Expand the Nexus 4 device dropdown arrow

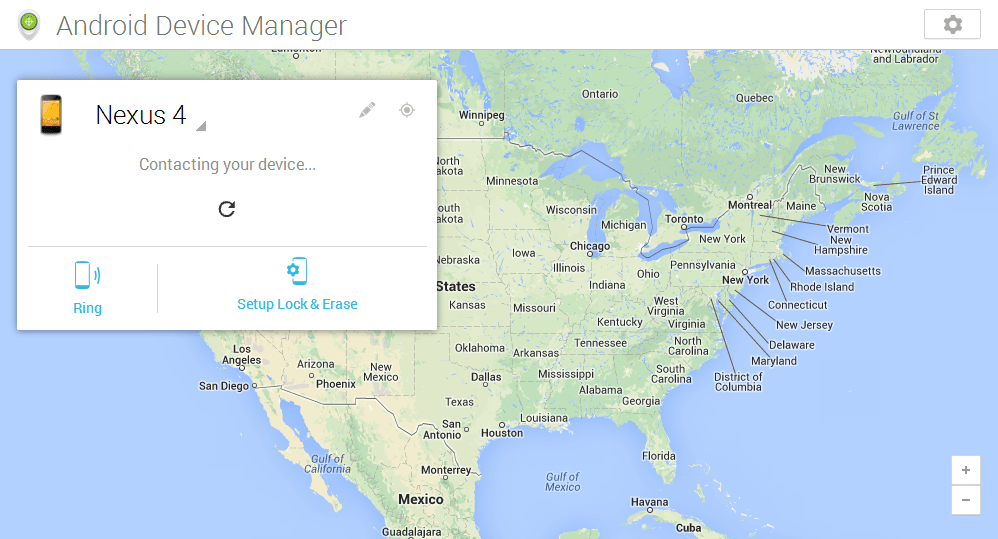(x=200, y=126)
